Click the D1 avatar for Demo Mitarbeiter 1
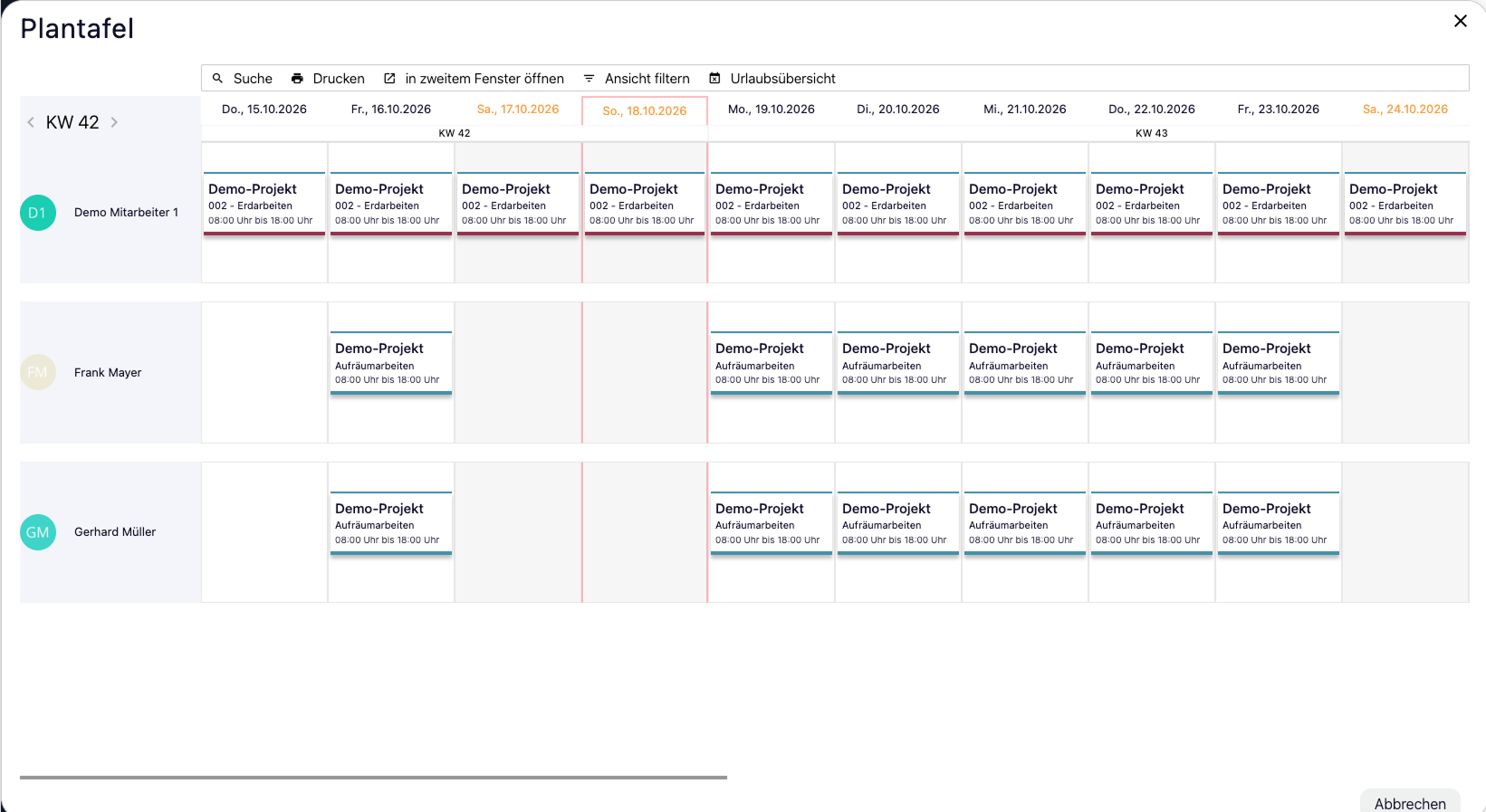 pos(38,213)
